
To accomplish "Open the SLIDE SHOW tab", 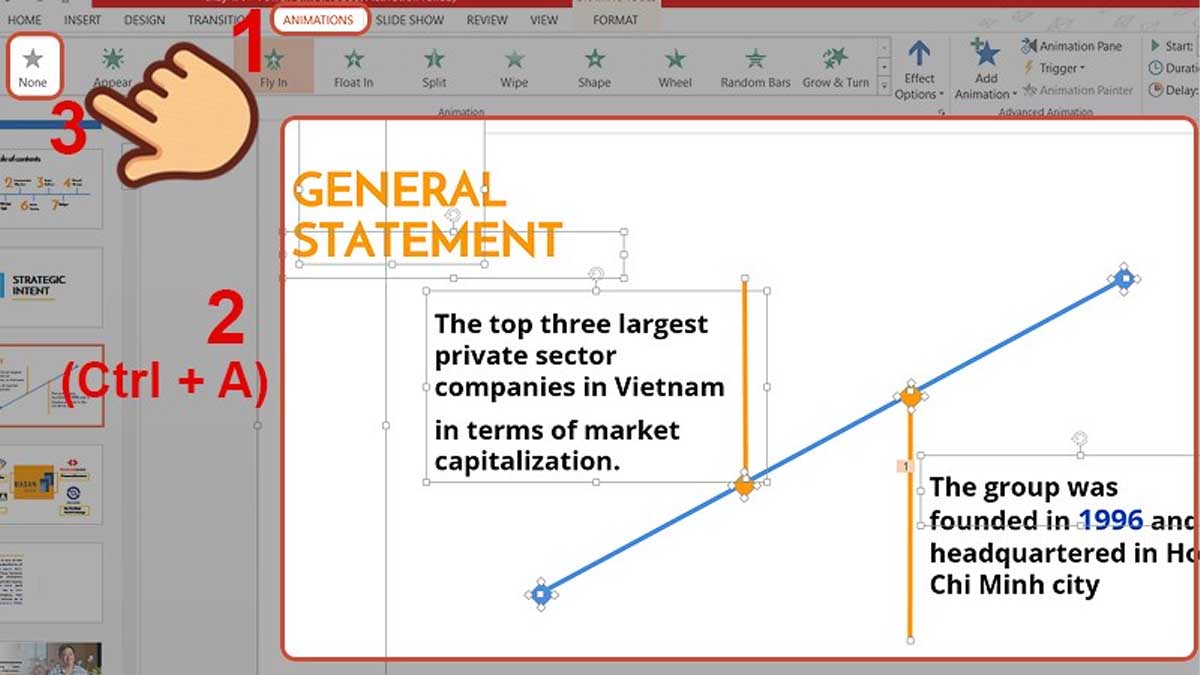I will pyautogui.click(x=410, y=18).
